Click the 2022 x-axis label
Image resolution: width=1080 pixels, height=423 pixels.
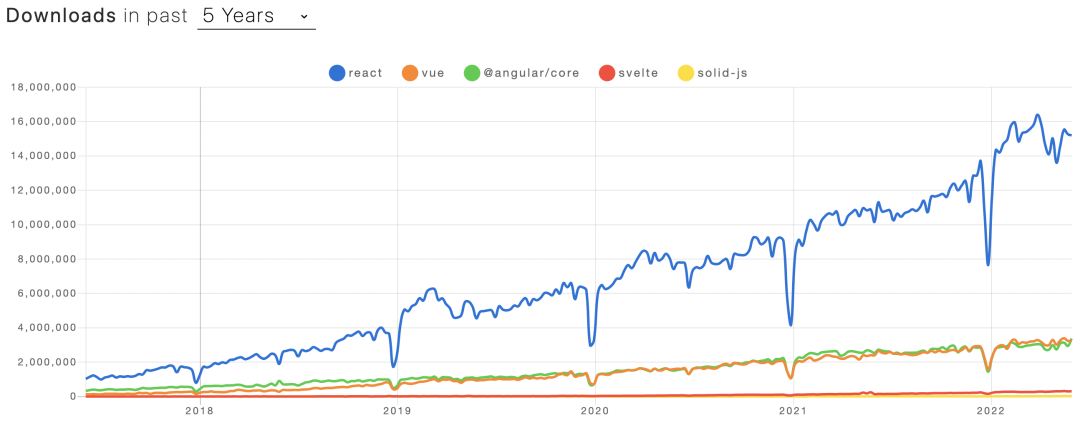(x=990, y=410)
